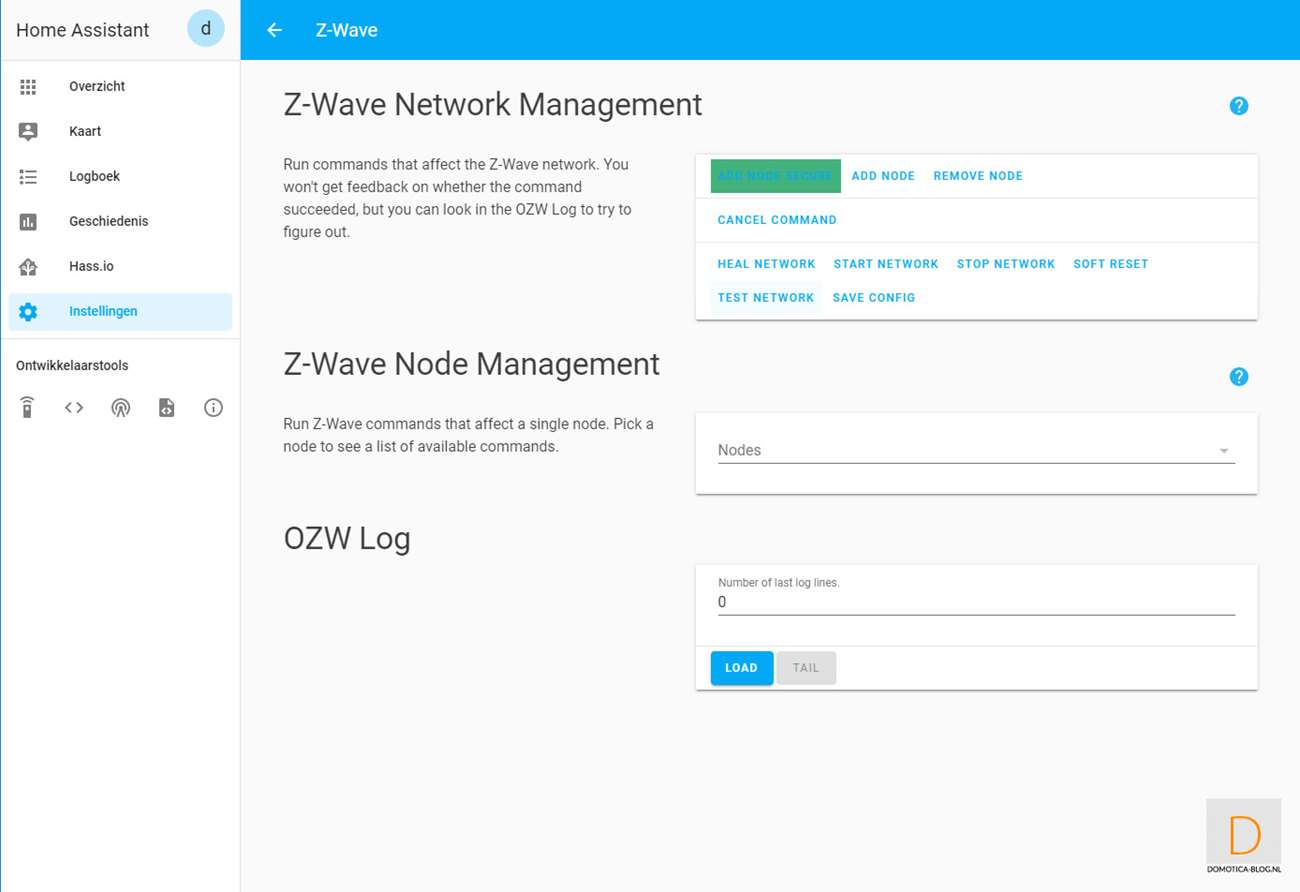Viewport: 1300px width, 892px height.
Task: Click the "Z-Wave" header title
Action: 346,30
